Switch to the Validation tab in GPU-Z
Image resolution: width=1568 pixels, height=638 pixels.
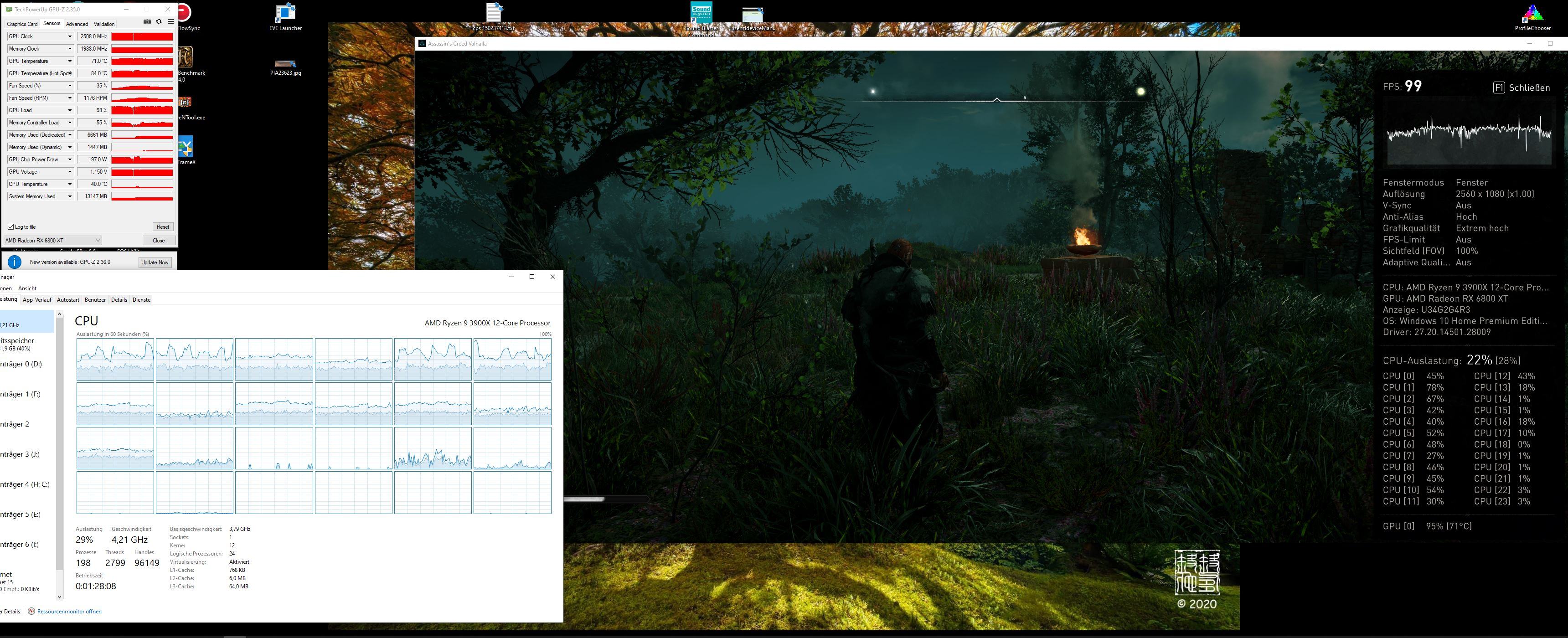coord(104,24)
